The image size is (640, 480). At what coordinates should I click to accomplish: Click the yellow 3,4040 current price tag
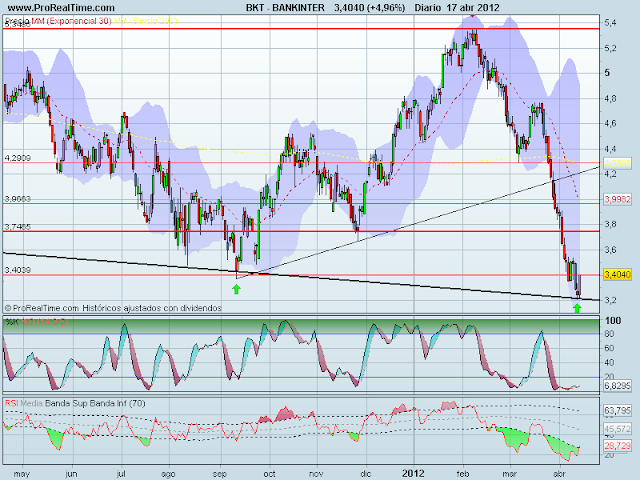click(x=618, y=274)
